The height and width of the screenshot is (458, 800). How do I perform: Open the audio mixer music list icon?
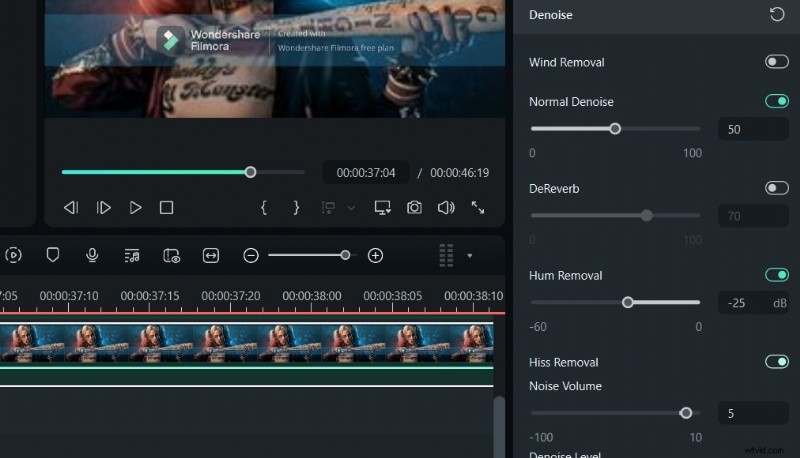[x=132, y=256]
